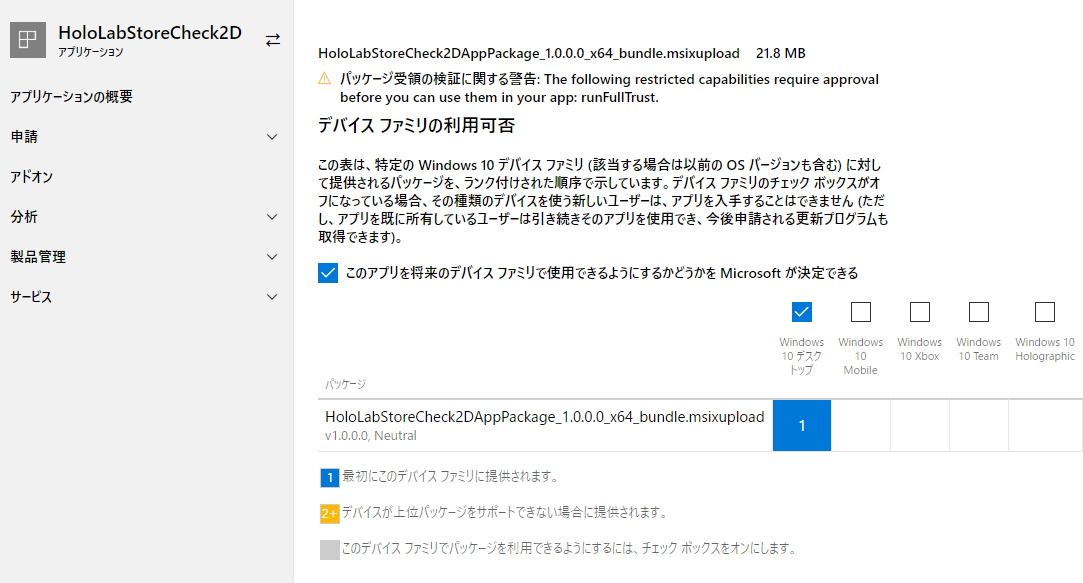Click the 'Windows 10 Team' column label
This screenshot has height=583, width=1083.
[x=979, y=349]
